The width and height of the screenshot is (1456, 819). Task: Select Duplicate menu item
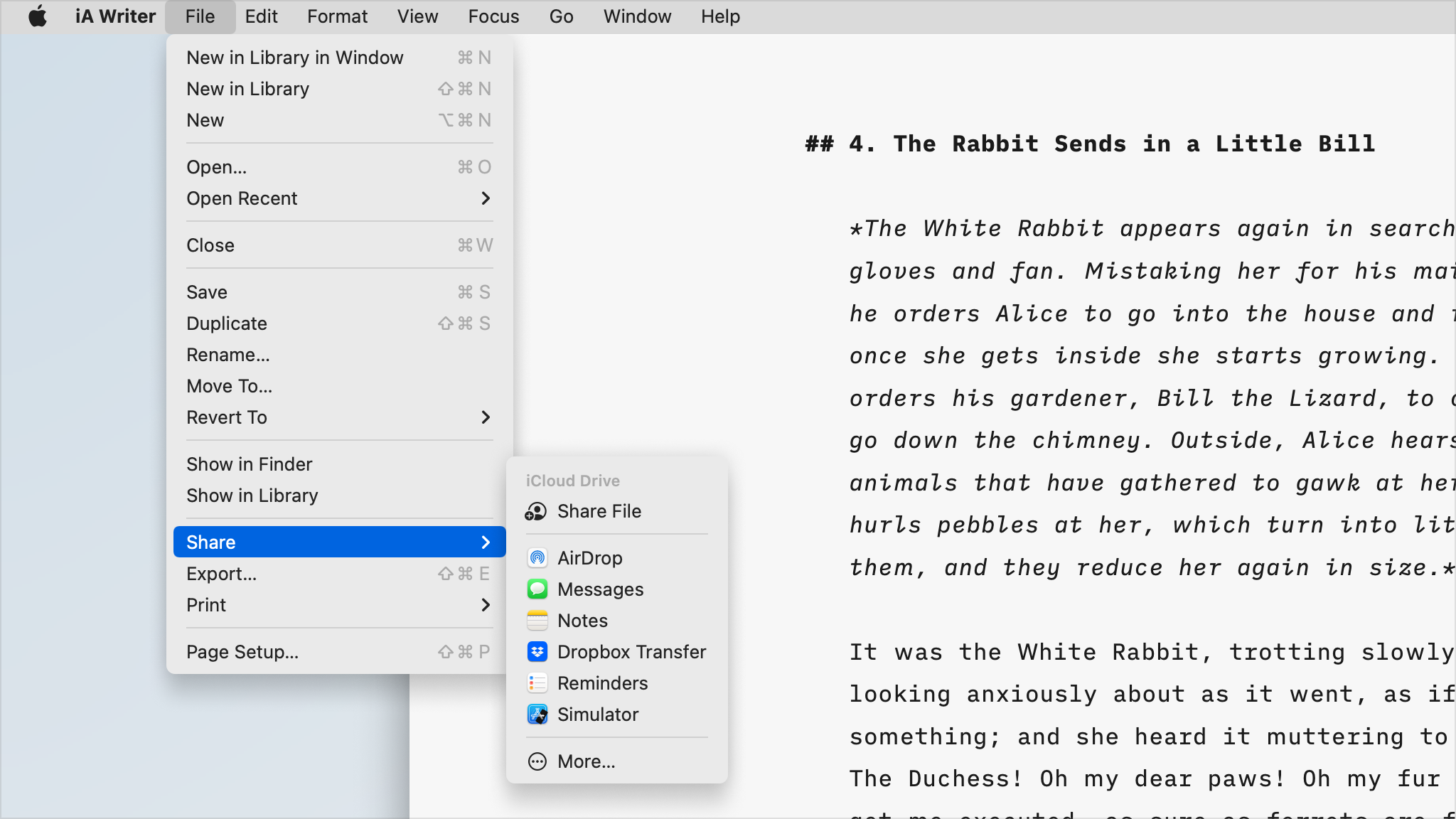click(339, 323)
